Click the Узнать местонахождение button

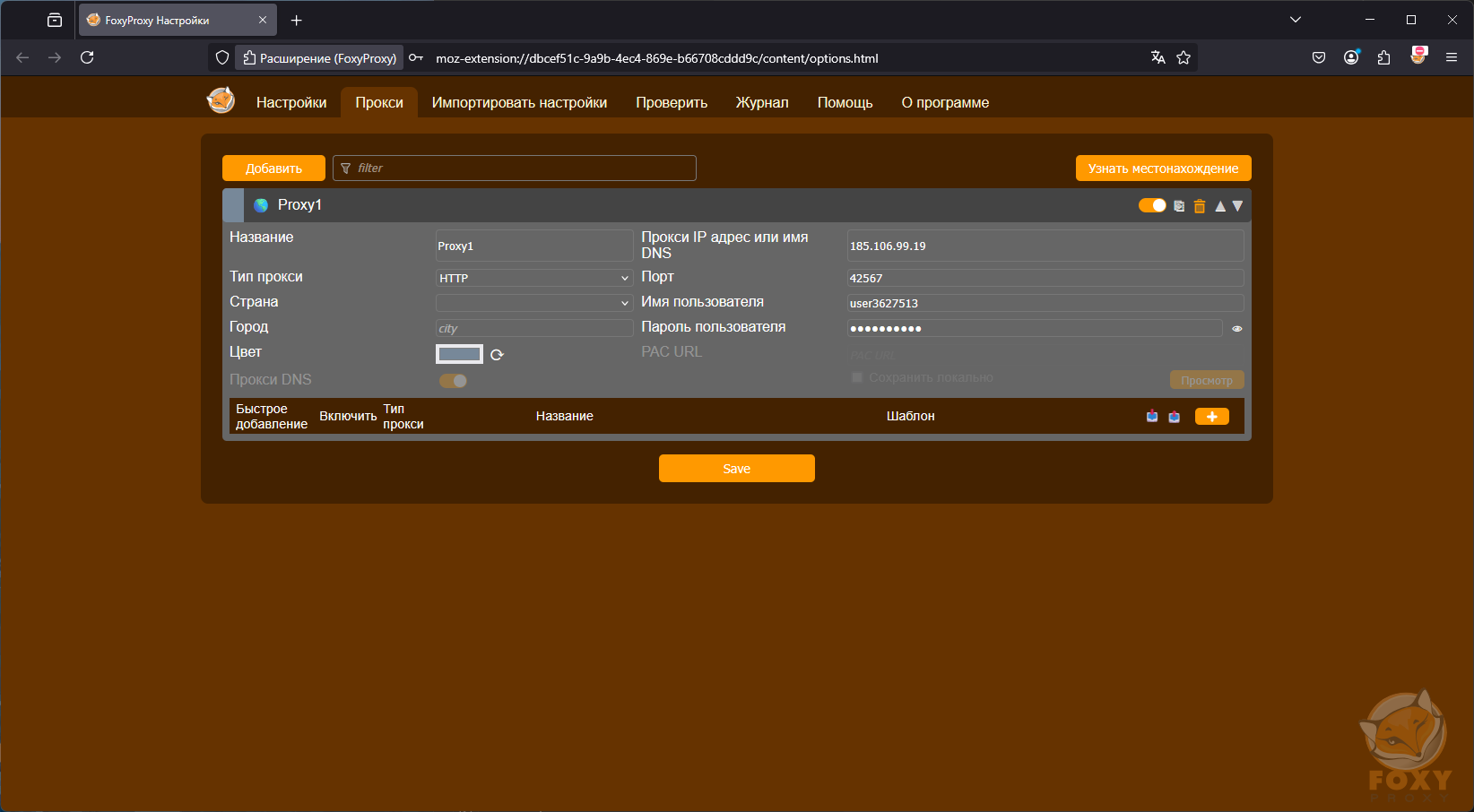click(1164, 168)
